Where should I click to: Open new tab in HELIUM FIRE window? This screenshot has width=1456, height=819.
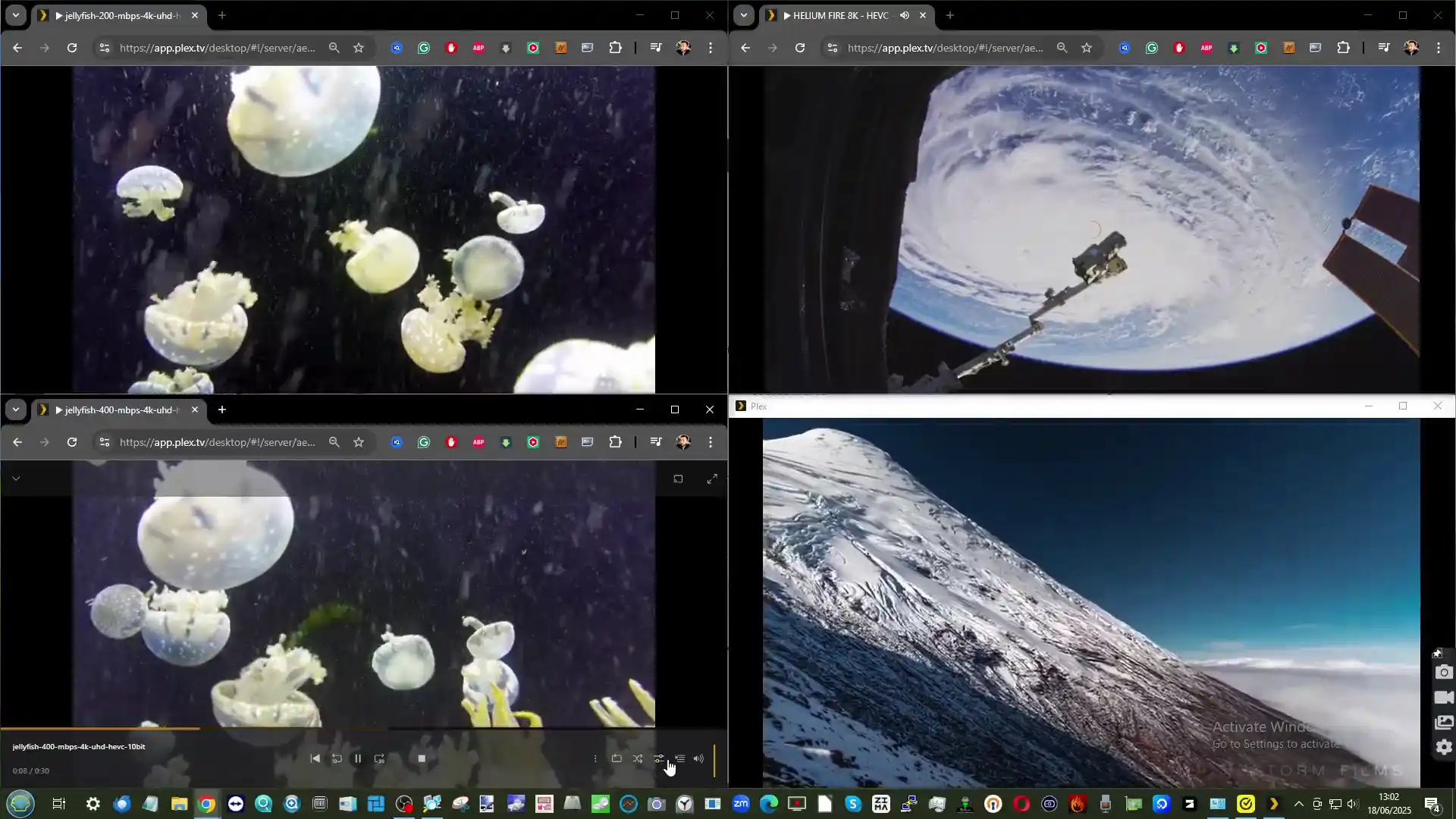coord(950,15)
